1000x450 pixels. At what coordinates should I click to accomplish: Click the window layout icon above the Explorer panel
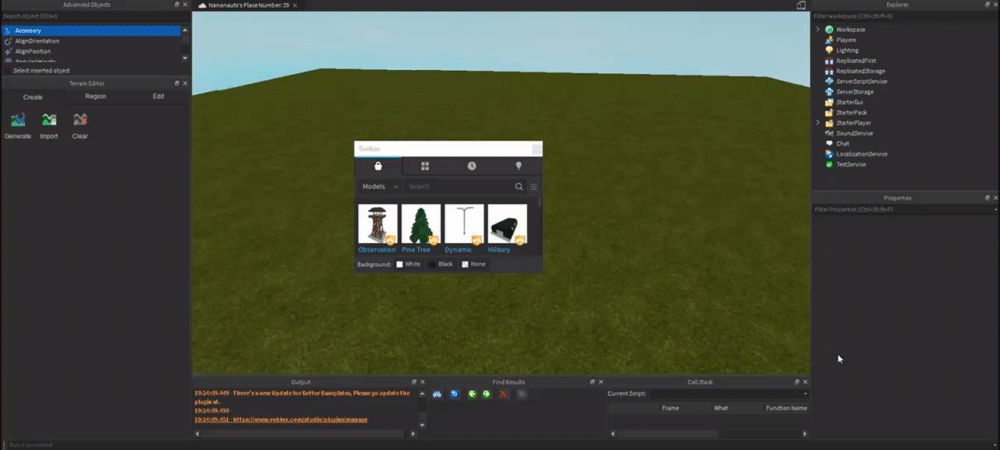(x=801, y=5)
